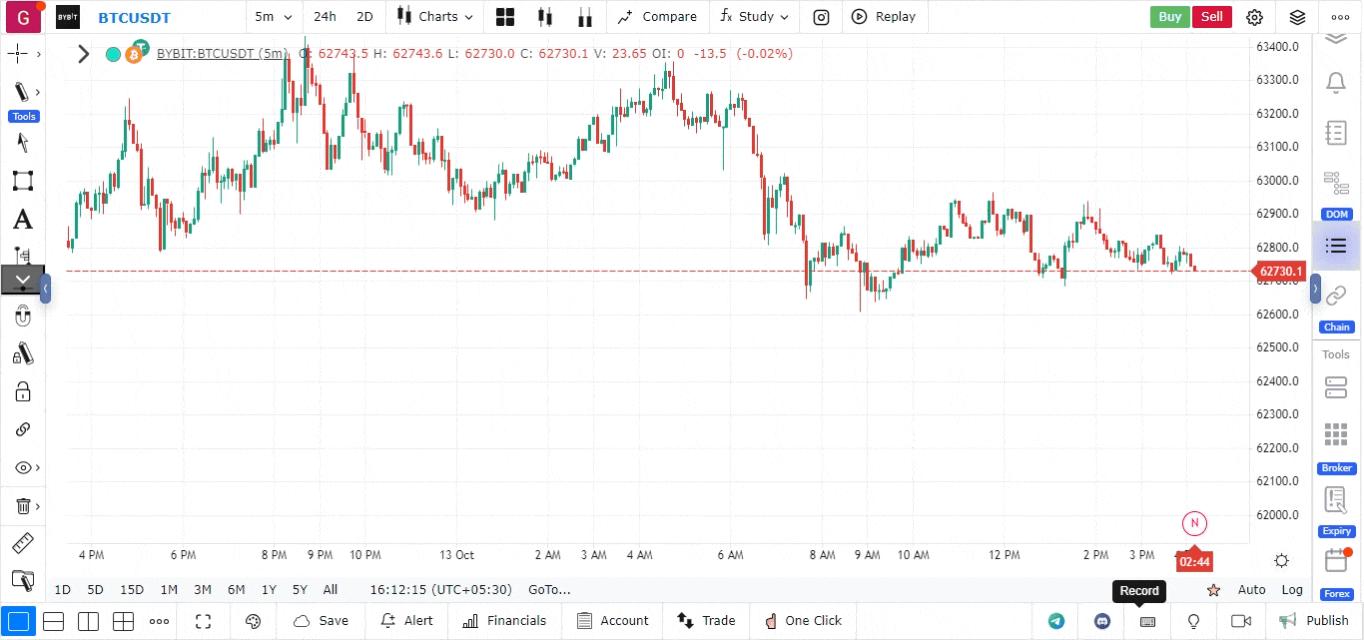The height and width of the screenshot is (640, 1364).
Task: Select the rectangle drawing tool
Action: point(22,181)
